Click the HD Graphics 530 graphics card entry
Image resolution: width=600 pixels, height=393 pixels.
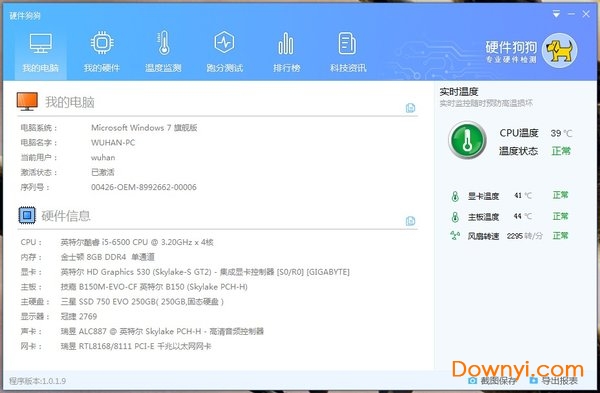tap(205, 272)
